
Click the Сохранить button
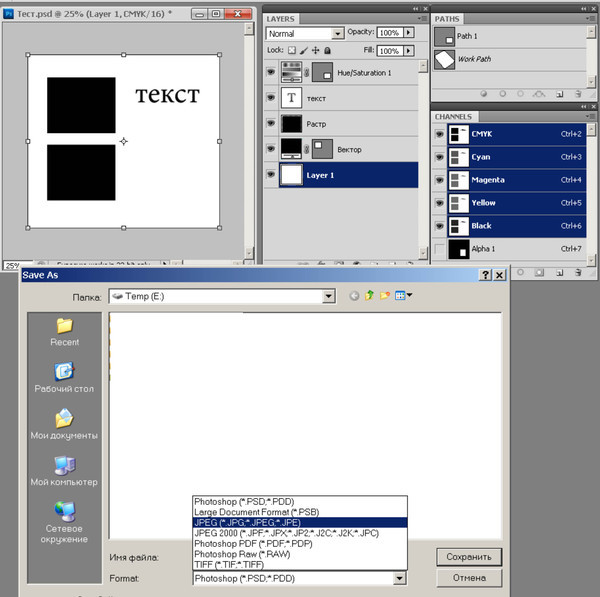469,556
